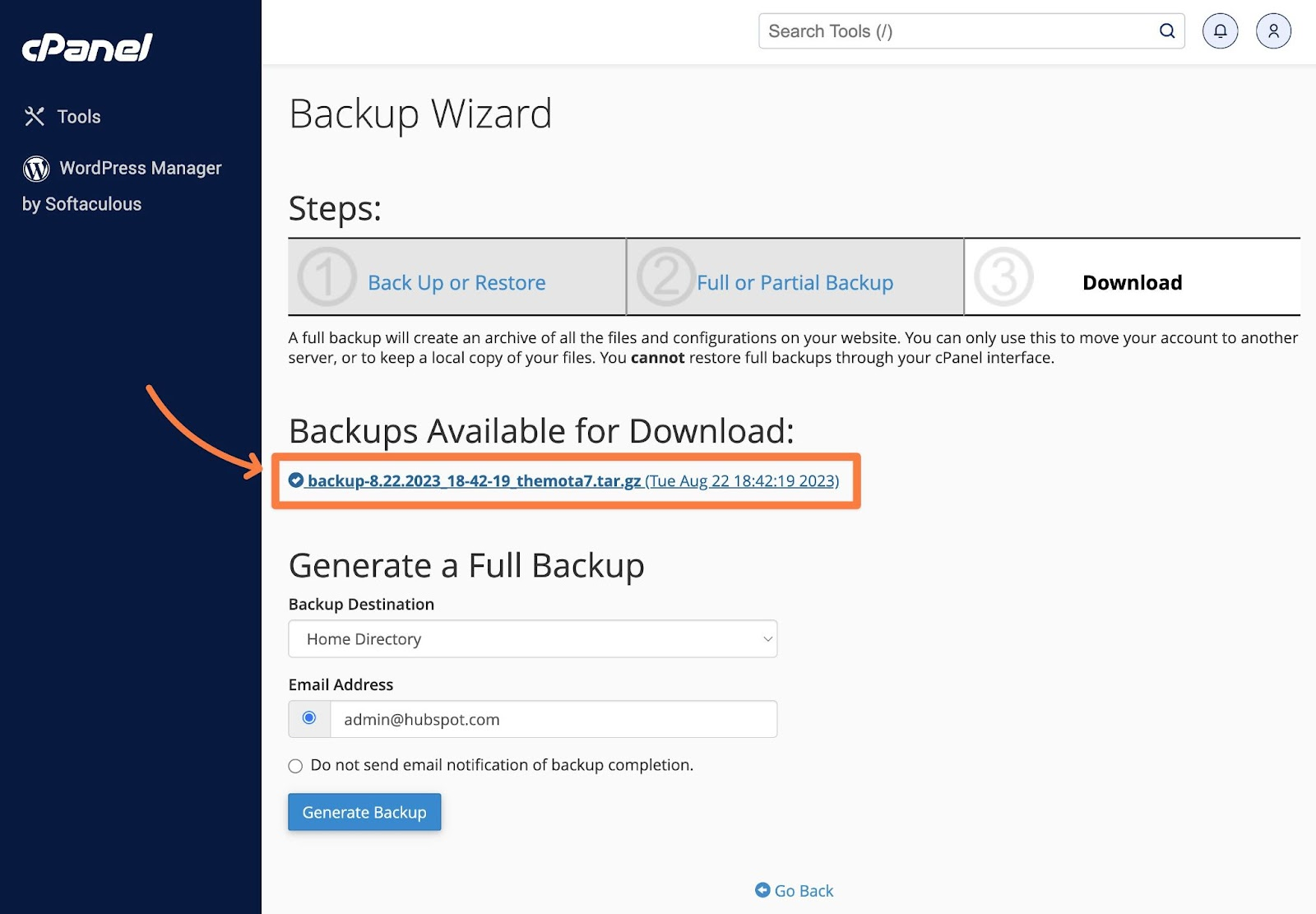Click the search magnifier icon
This screenshot has height=914, width=1316.
click(1167, 31)
